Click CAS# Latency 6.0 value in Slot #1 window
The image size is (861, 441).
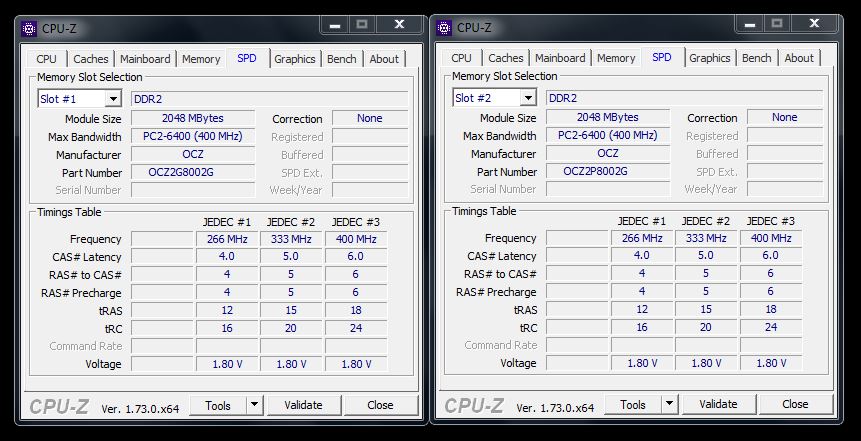tap(356, 257)
